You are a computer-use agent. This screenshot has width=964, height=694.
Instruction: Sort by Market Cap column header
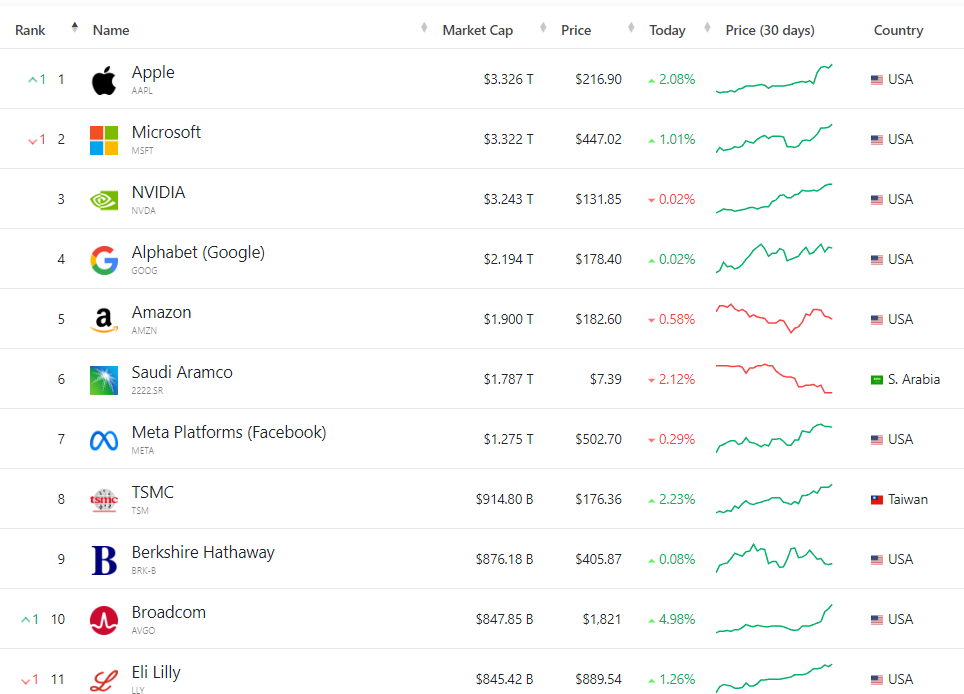[477, 30]
